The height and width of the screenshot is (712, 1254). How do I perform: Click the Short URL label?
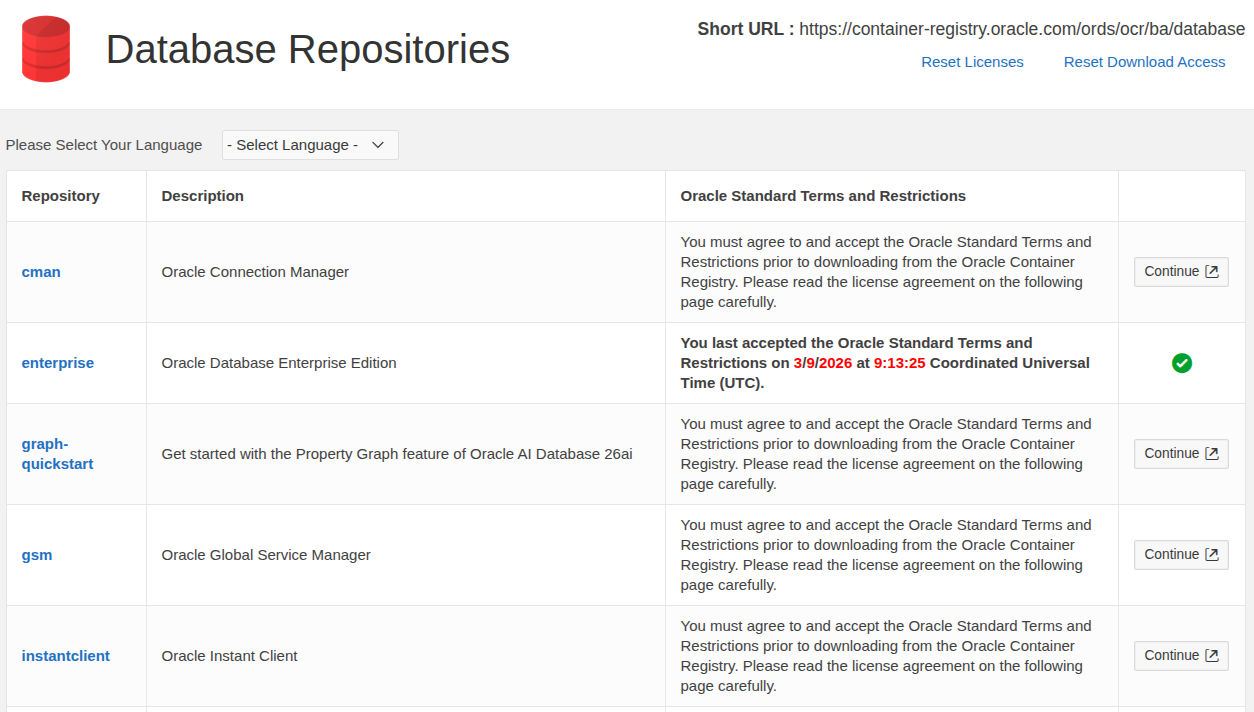tap(746, 29)
